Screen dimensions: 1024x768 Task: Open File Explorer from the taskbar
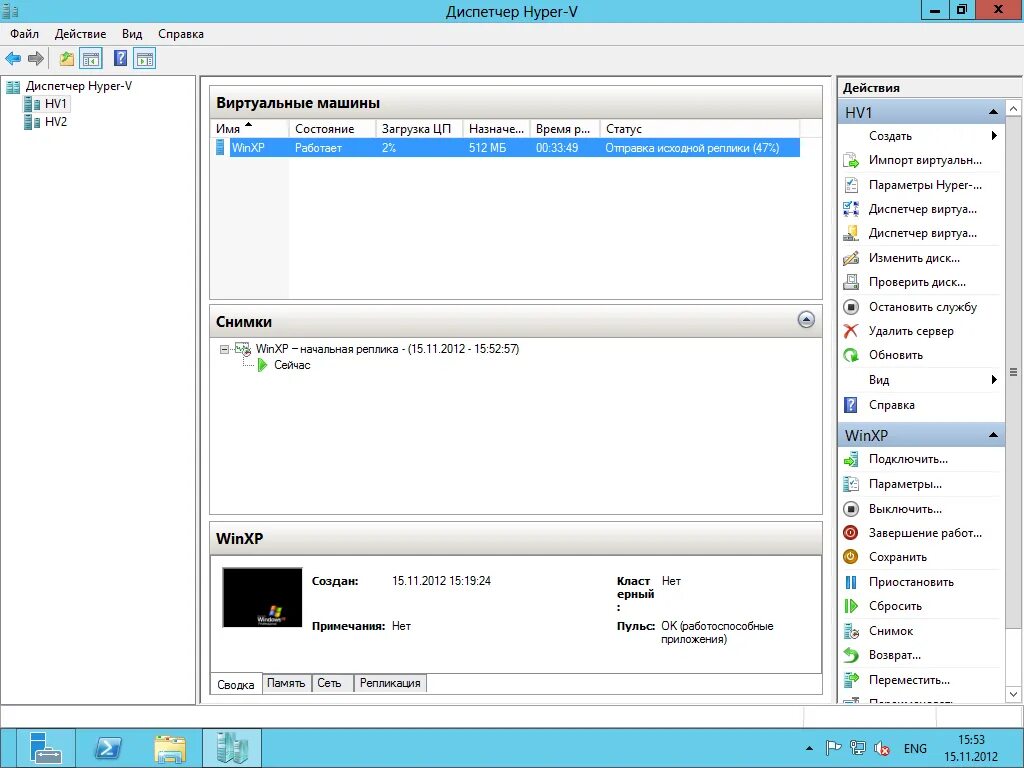[x=170, y=748]
